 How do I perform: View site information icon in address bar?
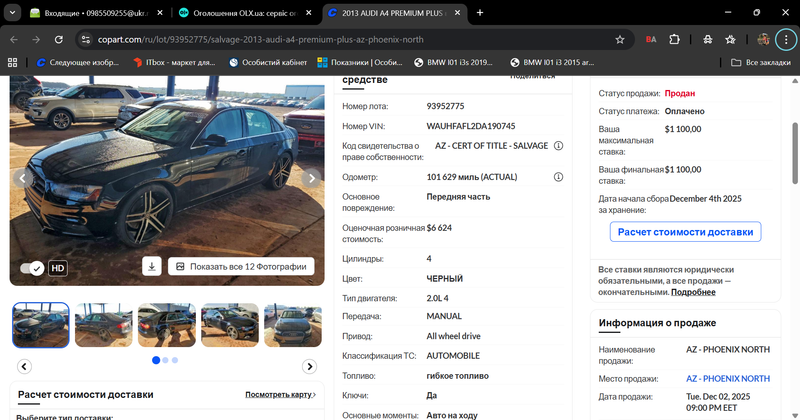[86, 39]
